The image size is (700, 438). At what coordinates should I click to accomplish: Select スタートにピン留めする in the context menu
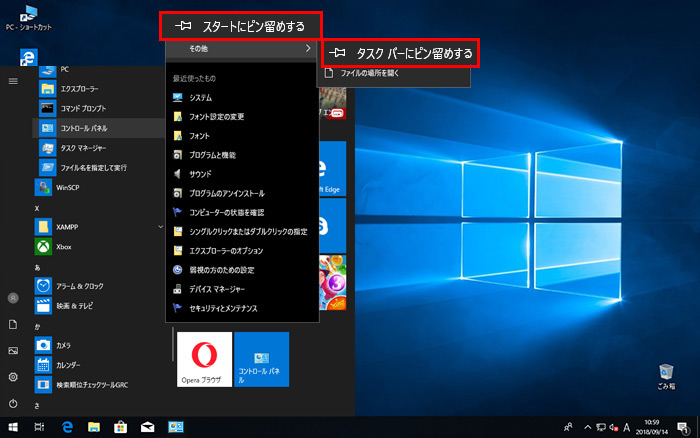point(240,26)
